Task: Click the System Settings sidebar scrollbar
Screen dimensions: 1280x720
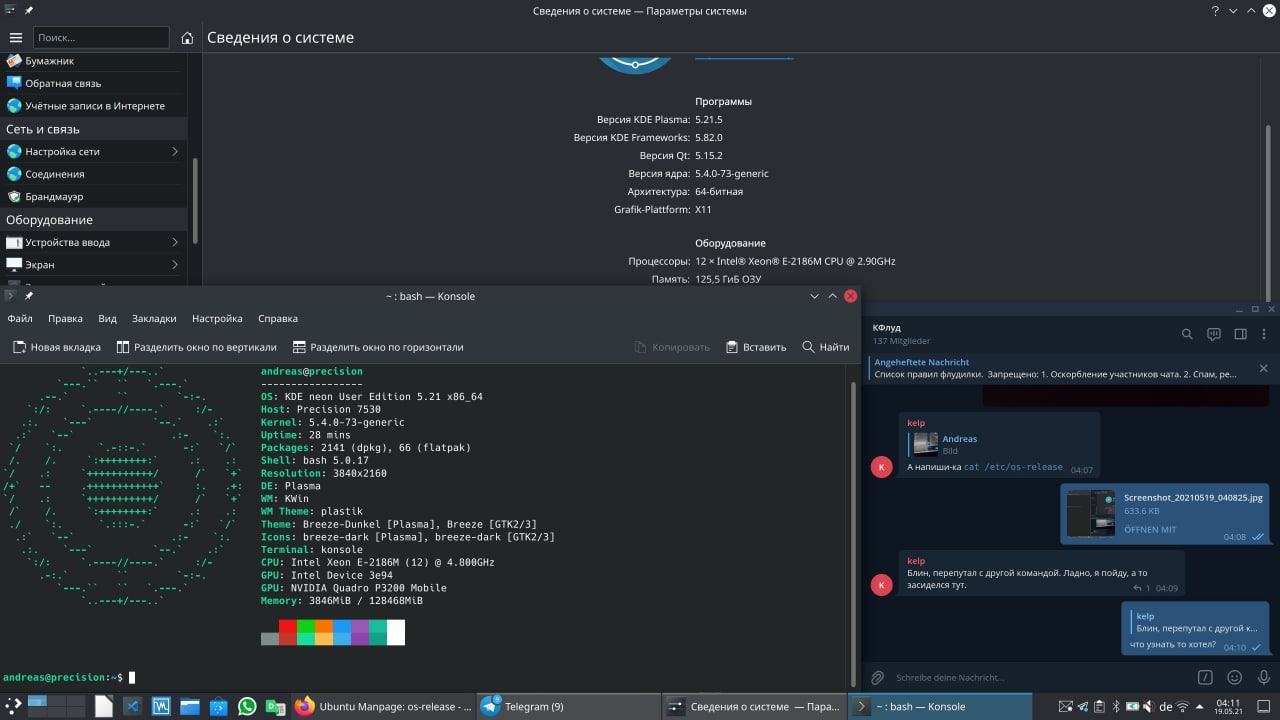Action: (x=195, y=200)
